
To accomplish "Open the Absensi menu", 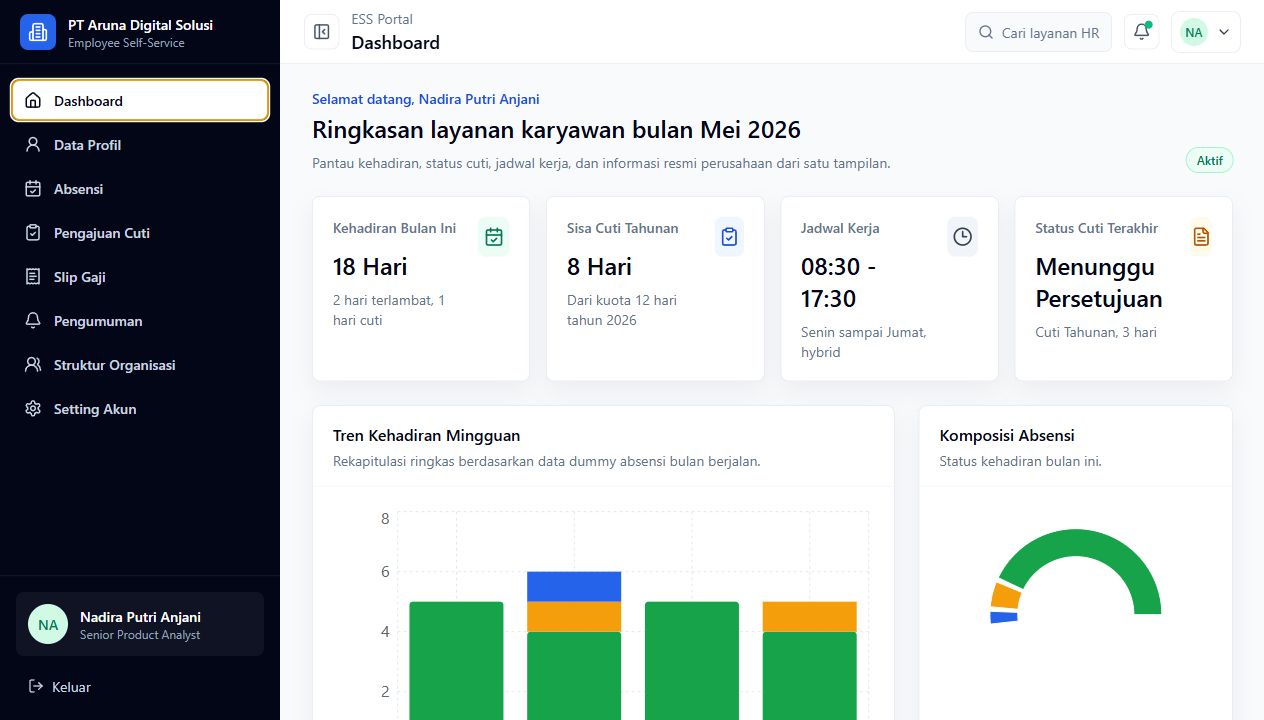I will click(x=140, y=189).
